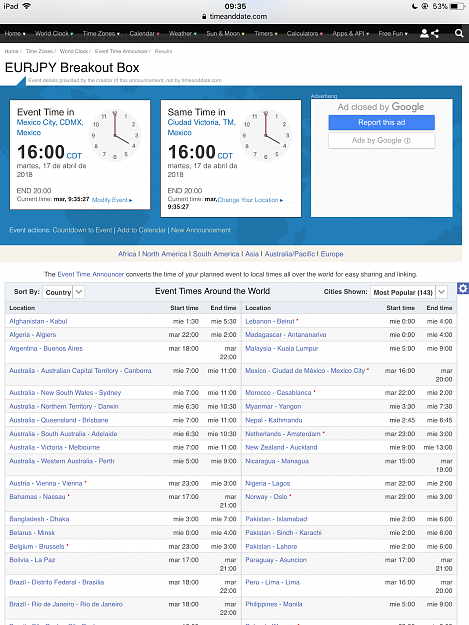Click the Mexico City, CDMX, Mexico link
This screenshot has height=625, width=469.
coord(50,127)
